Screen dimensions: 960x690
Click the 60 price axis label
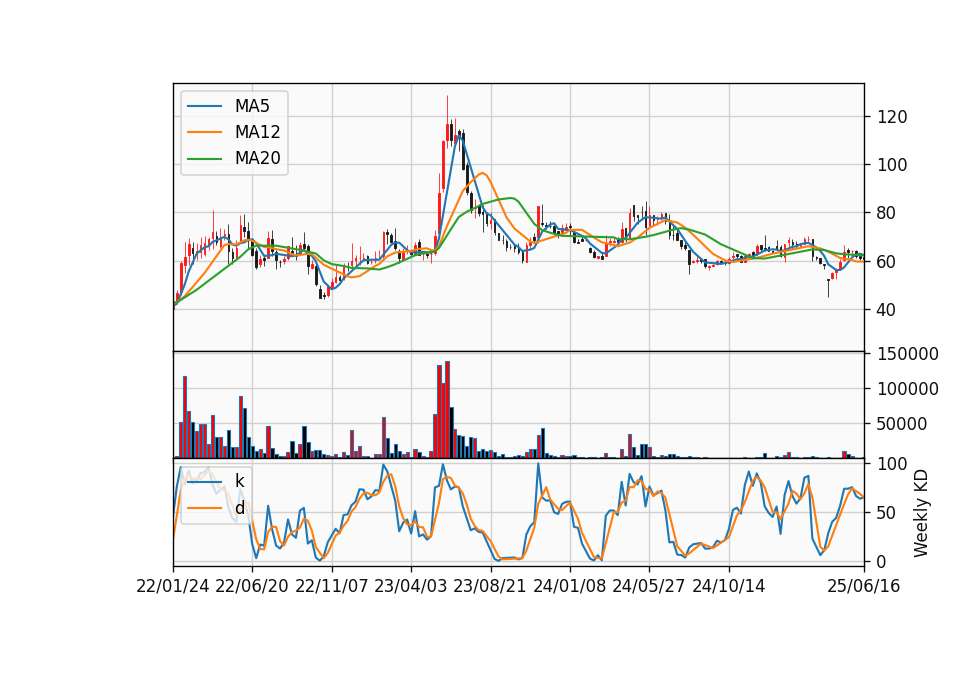pos(887,261)
